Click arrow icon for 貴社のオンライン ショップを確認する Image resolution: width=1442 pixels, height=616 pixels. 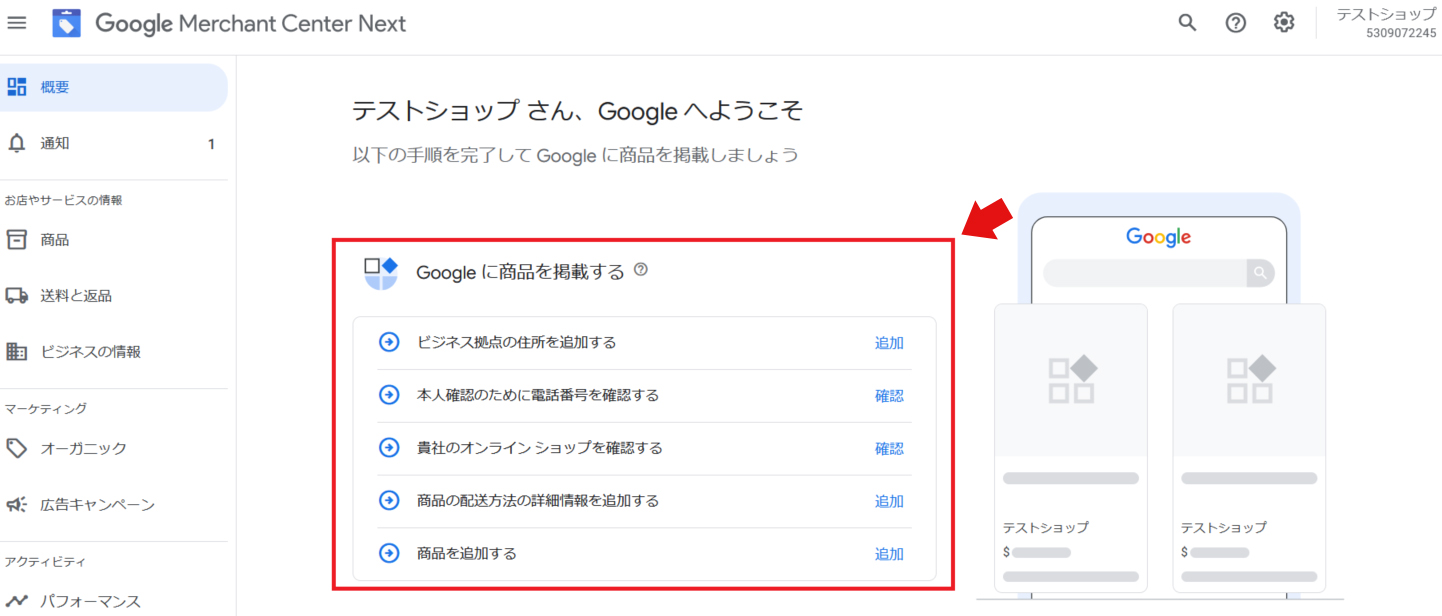pos(389,448)
